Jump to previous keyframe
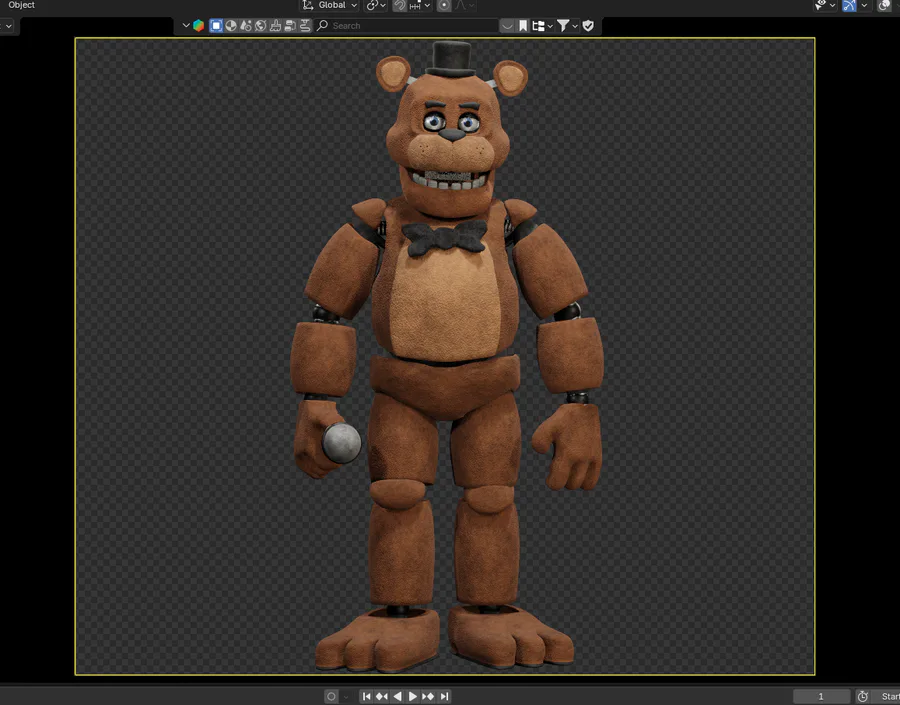Screen dimensions: 900x705 [382, 696]
